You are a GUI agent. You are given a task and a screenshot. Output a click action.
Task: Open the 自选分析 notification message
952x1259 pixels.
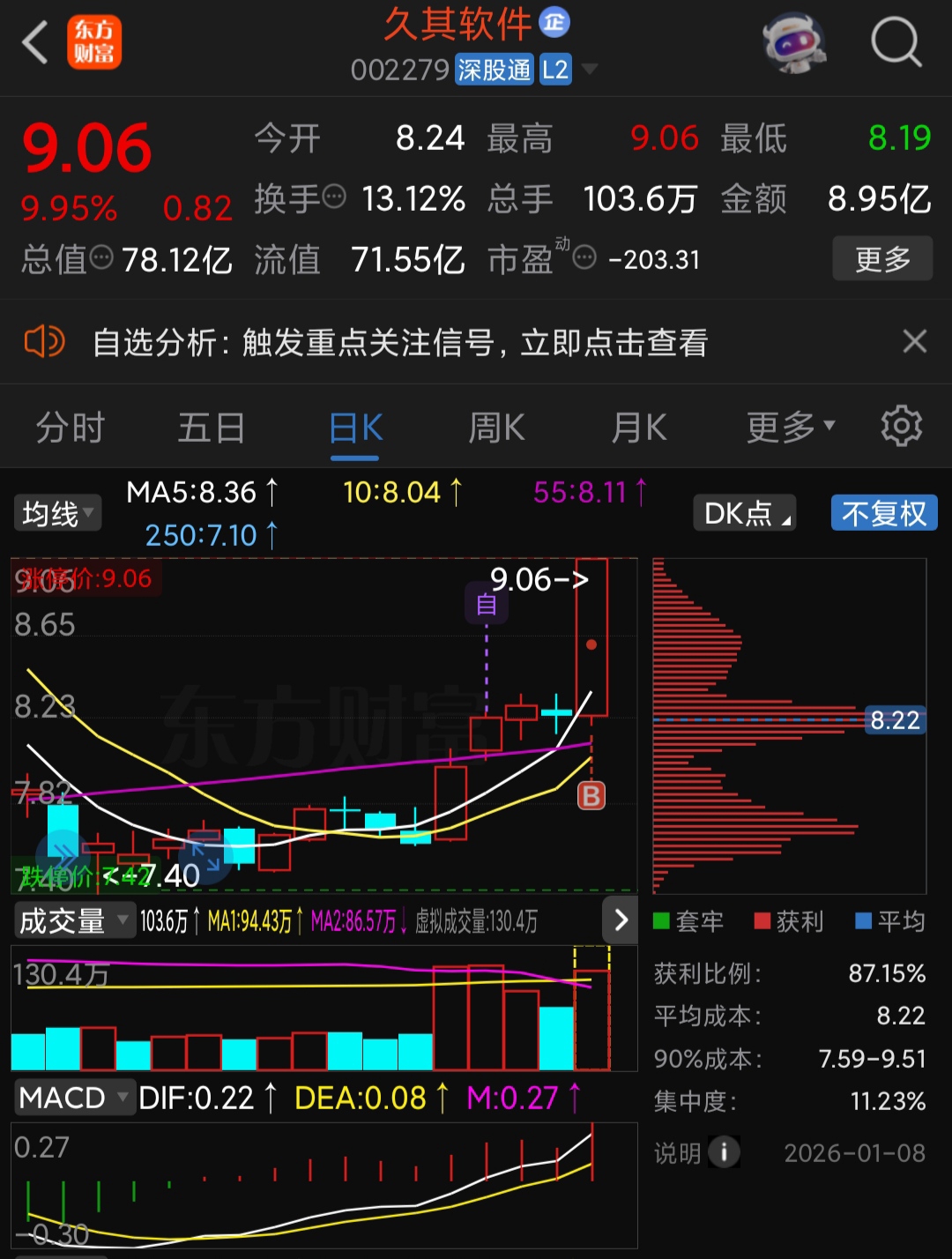400,342
